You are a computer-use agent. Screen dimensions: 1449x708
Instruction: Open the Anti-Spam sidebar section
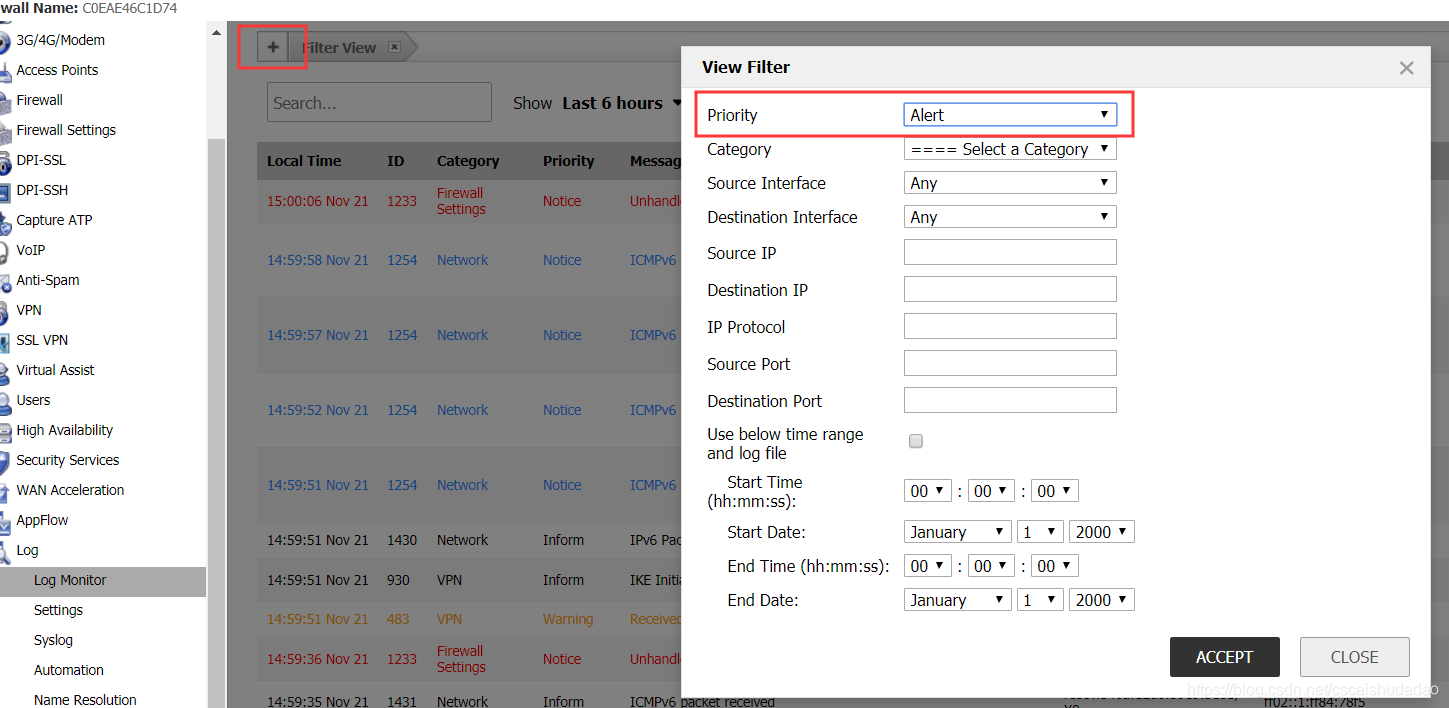(48, 280)
